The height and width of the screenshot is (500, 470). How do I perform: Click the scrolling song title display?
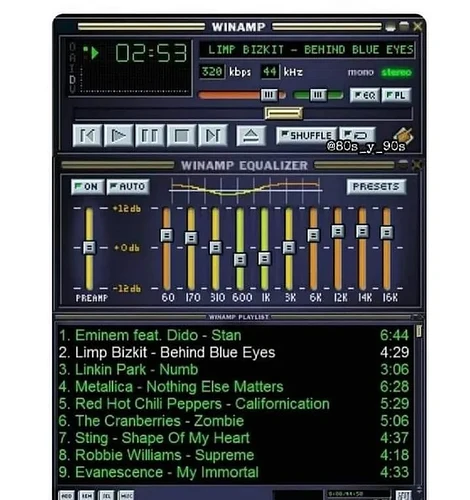point(307,50)
